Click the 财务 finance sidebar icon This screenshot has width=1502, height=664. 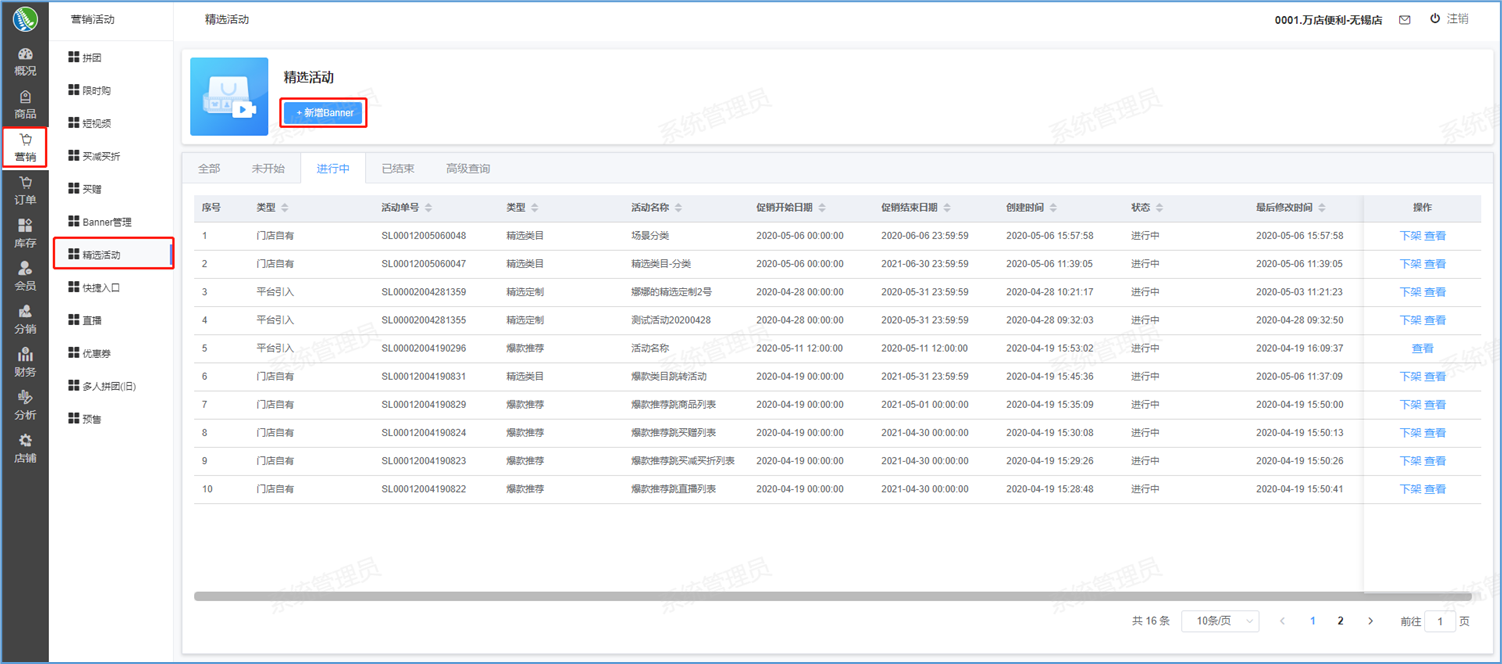click(25, 362)
